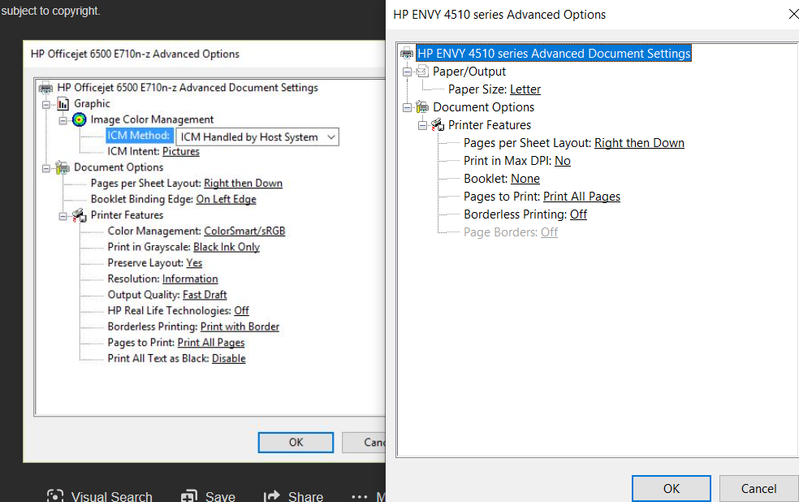Click ENVY Pages per Sheet Layout value
The image size is (799, 502).
coord(639,143)
